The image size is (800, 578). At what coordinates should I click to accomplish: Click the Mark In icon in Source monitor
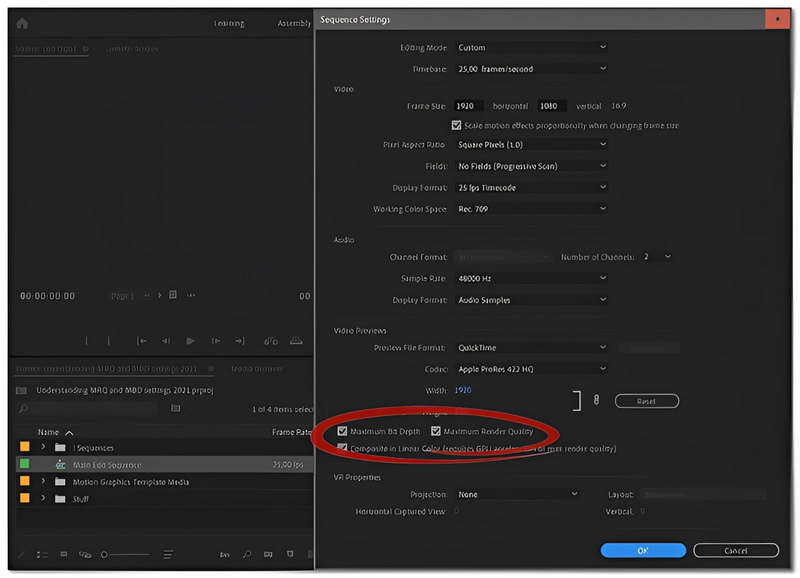click(86, 340)
